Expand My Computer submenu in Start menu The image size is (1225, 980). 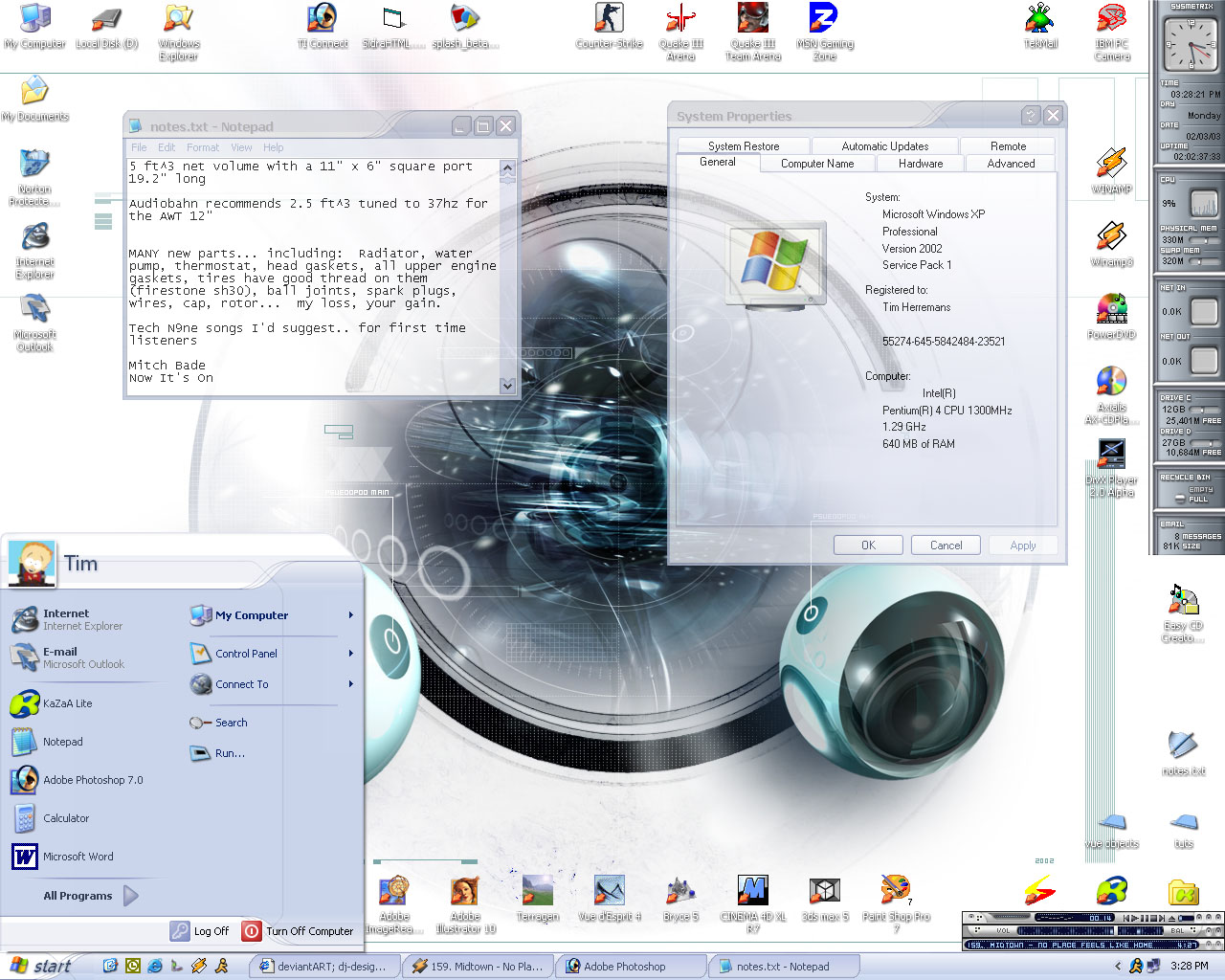351,615
